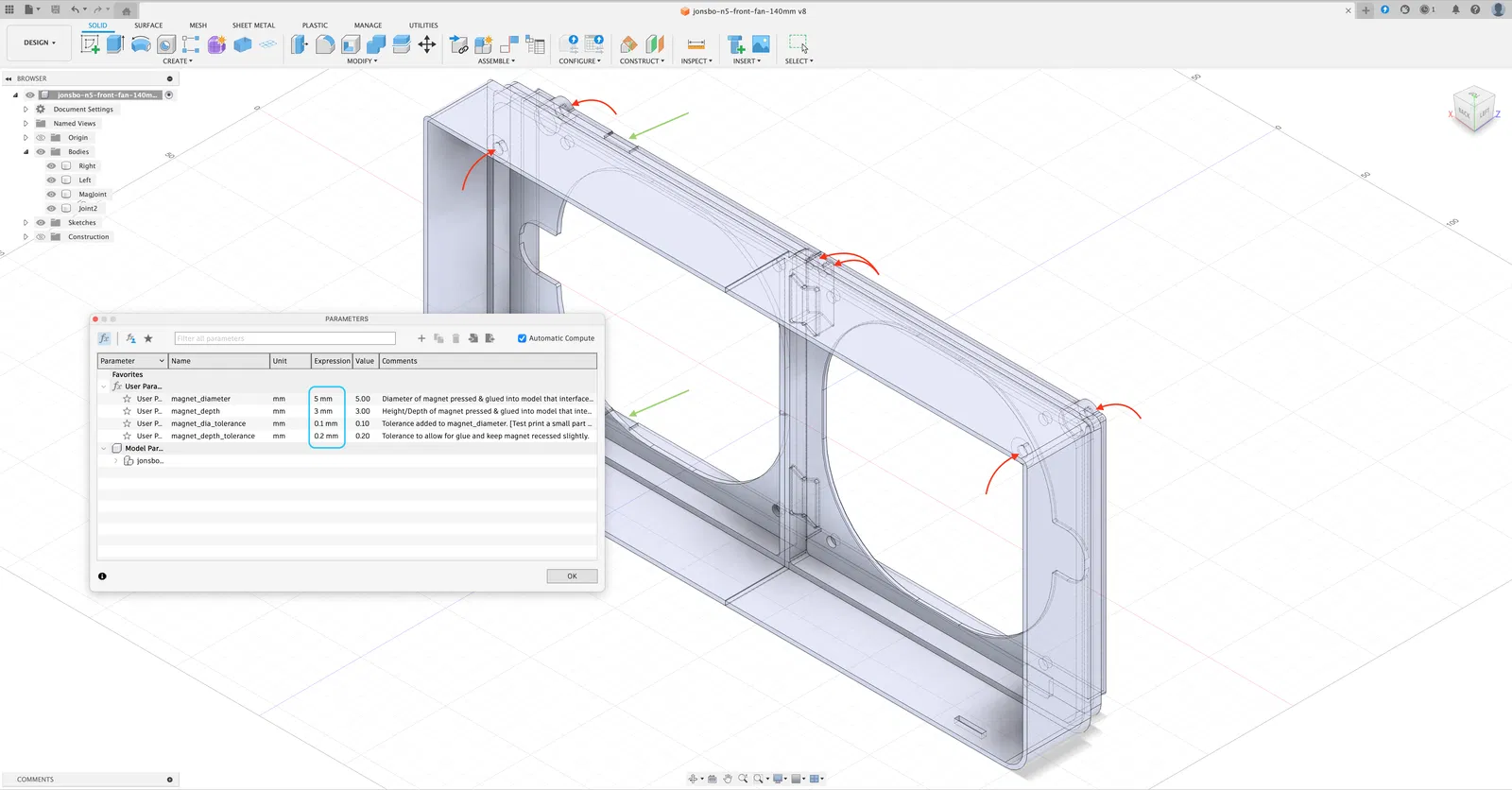Click the Extrude tool icon

click(115, 44)
